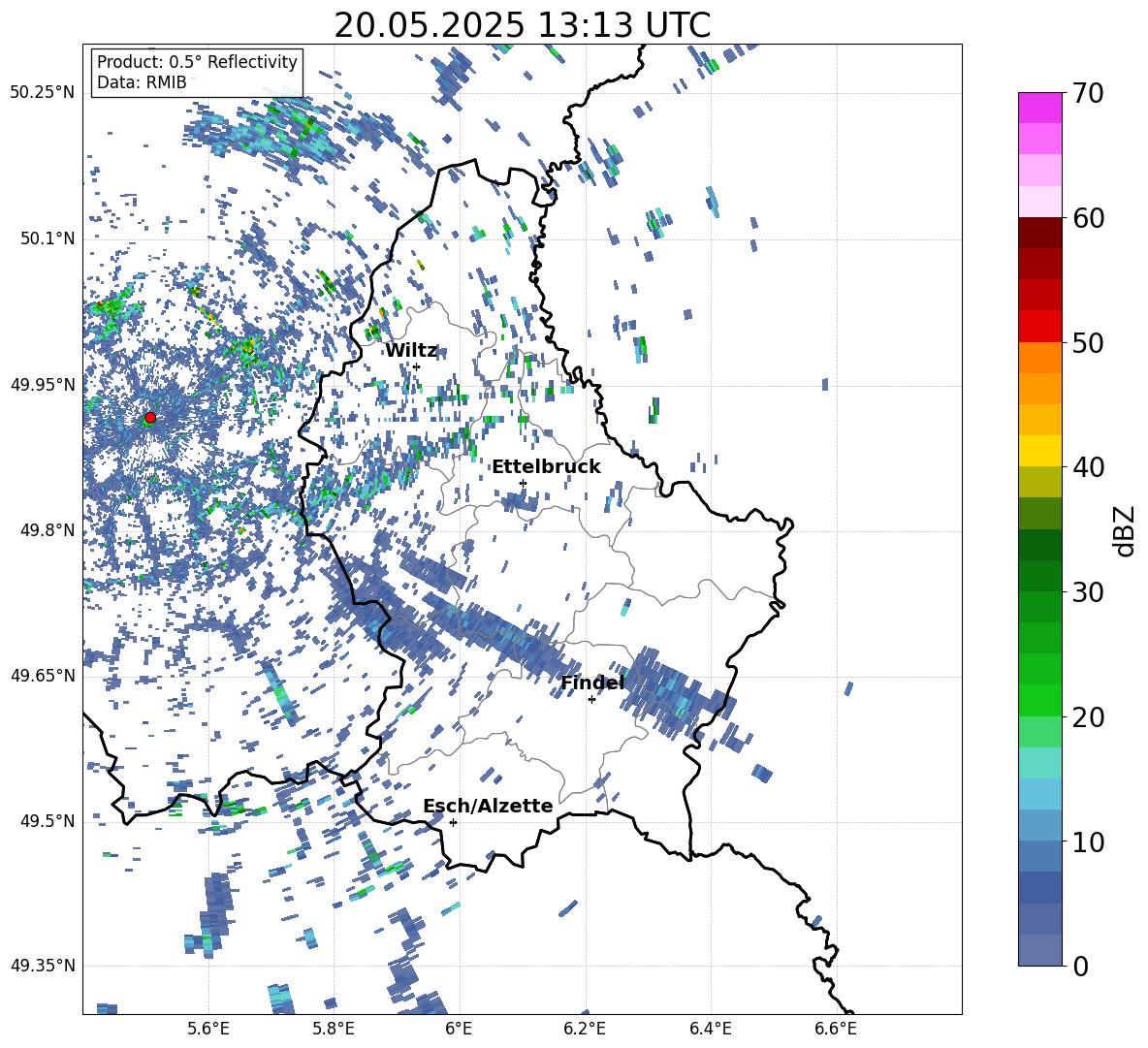Click the colorbar tick label 60
Viewport: 1148px width, 1048px height.
tap(1088, 218)
